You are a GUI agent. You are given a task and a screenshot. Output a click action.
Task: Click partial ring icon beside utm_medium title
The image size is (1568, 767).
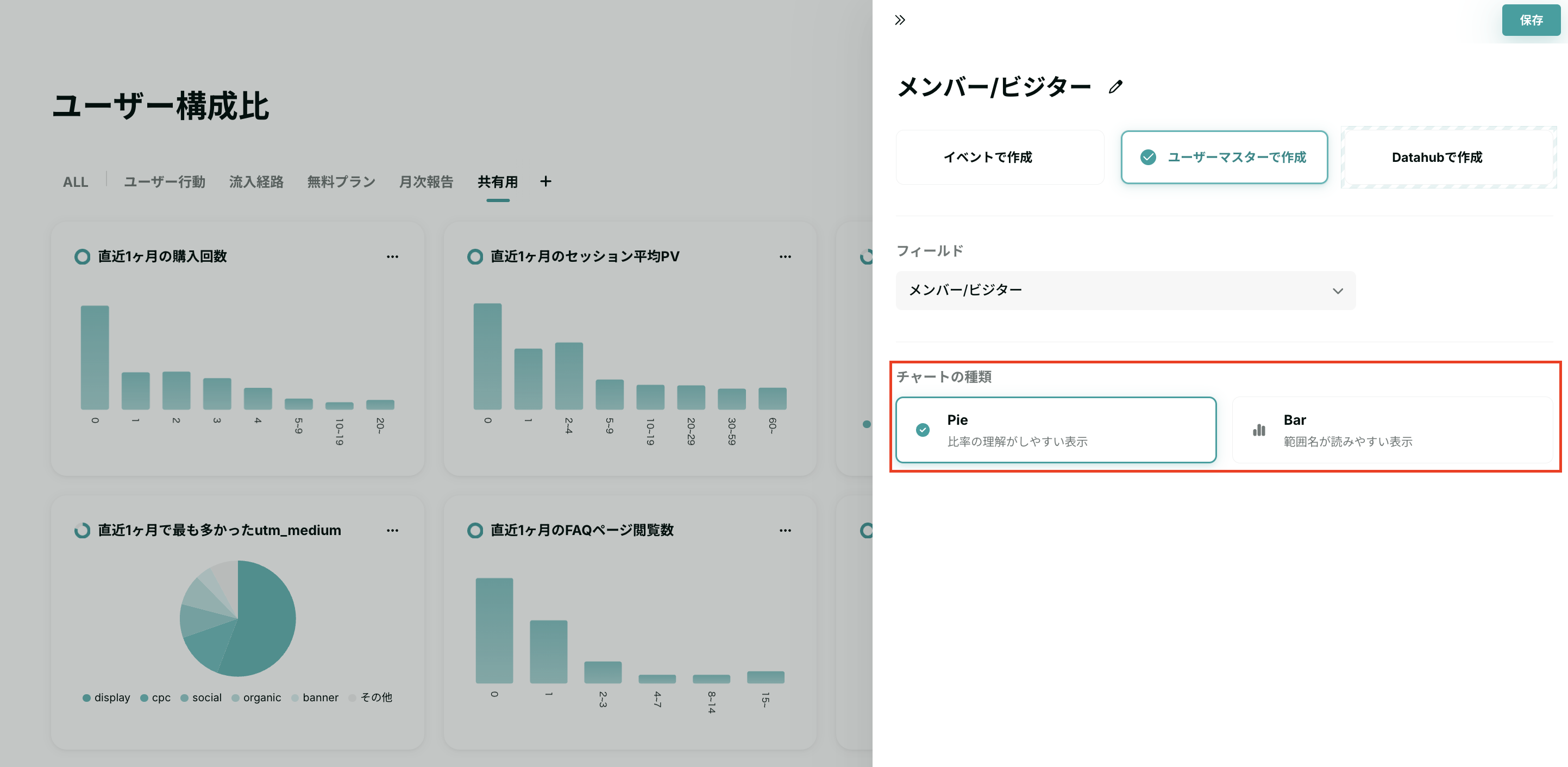click(82, 530)
